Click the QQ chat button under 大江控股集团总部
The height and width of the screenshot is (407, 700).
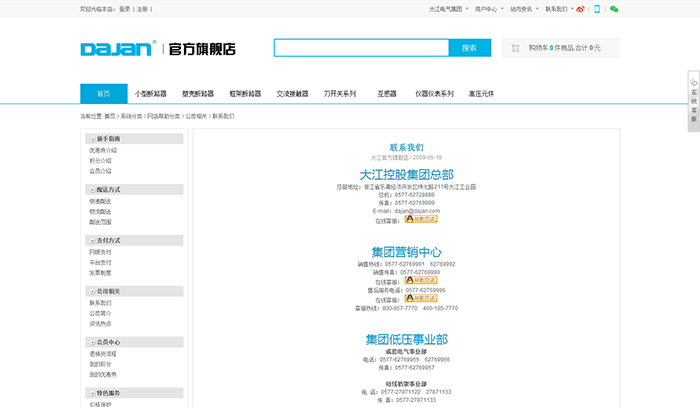coord(421,219)
